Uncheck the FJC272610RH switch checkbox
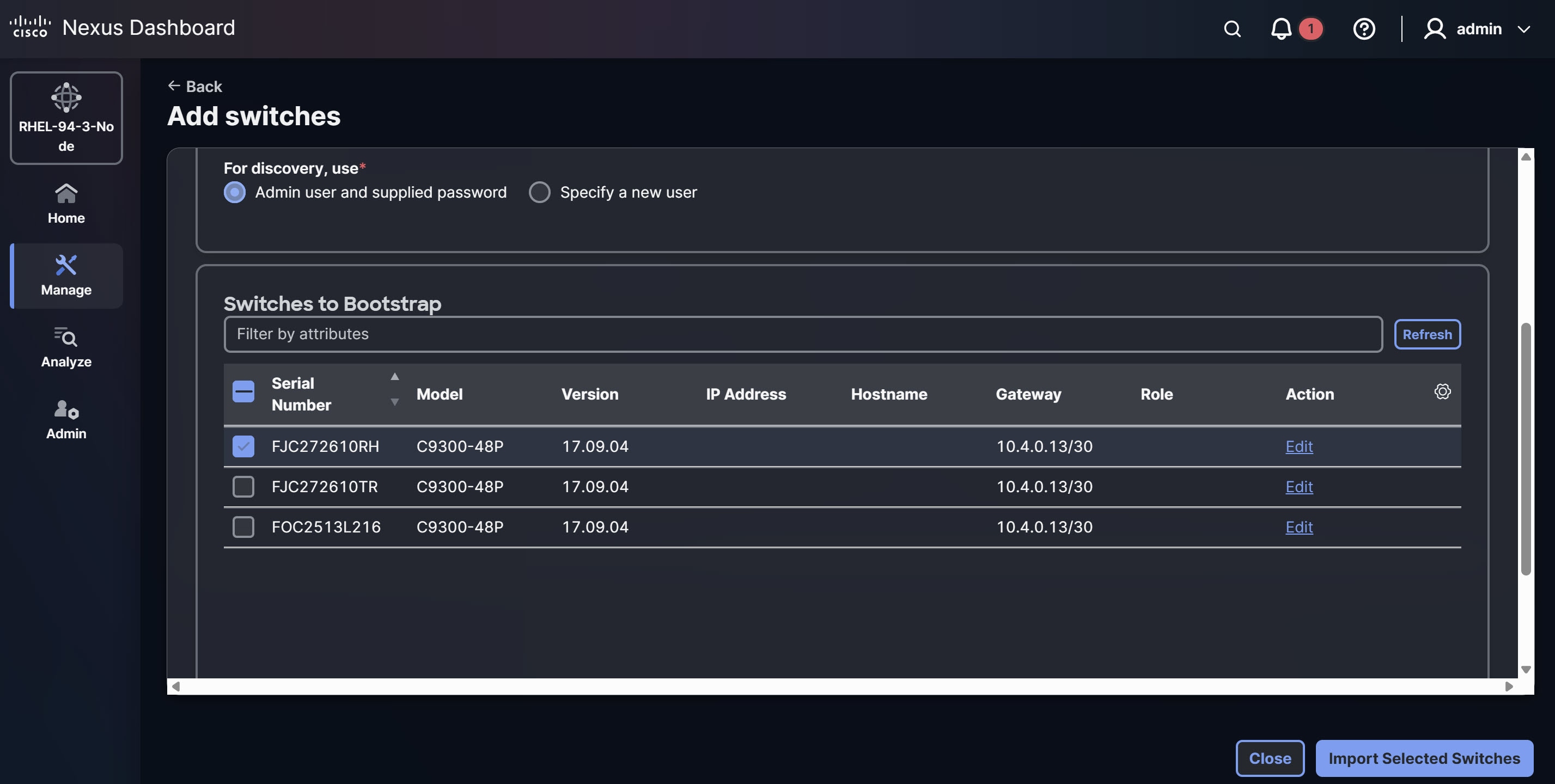 [243, 446]
